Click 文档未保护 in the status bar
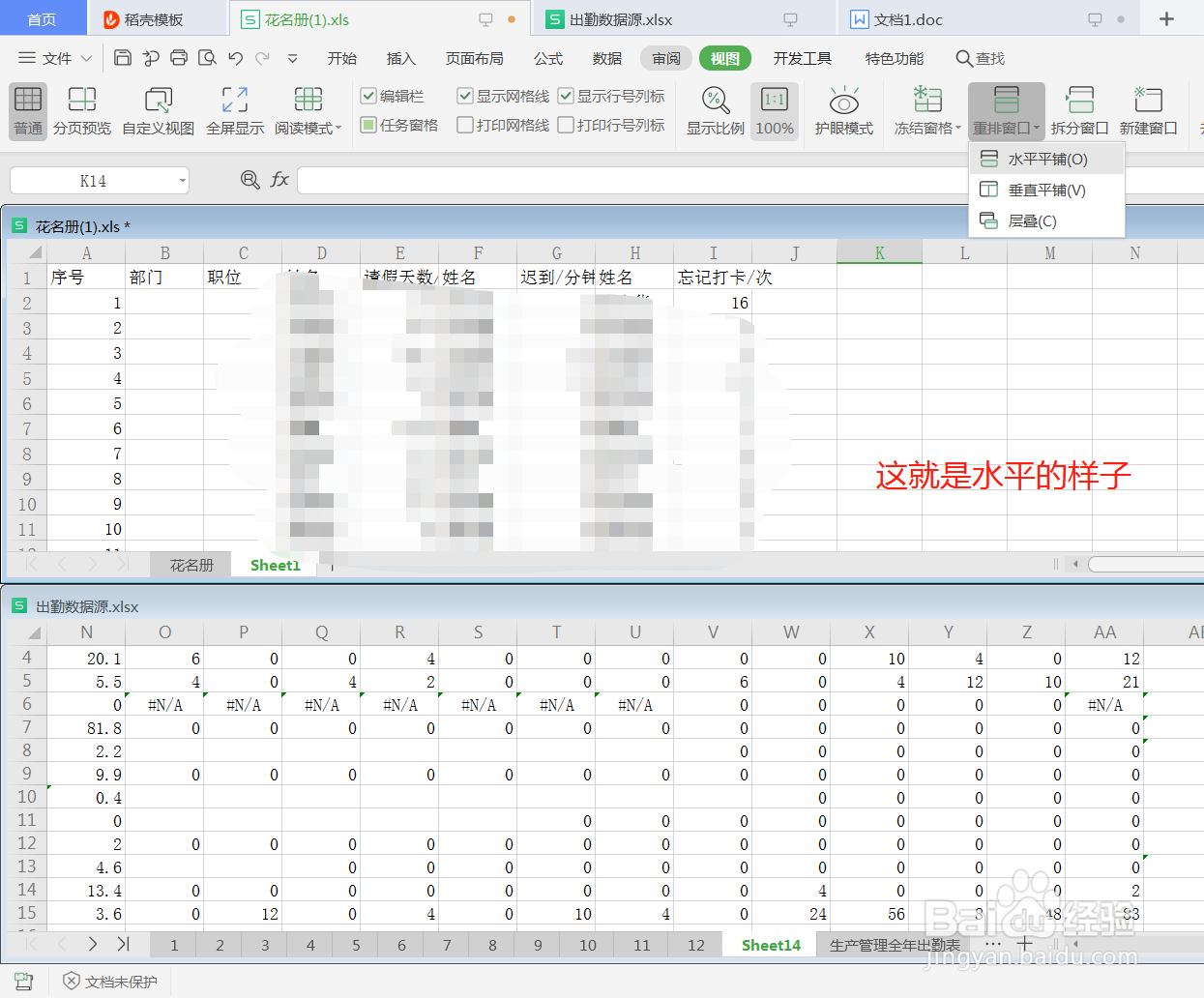Image resolution: width=1204 pixels, height=998 pixels. point(109,980)
